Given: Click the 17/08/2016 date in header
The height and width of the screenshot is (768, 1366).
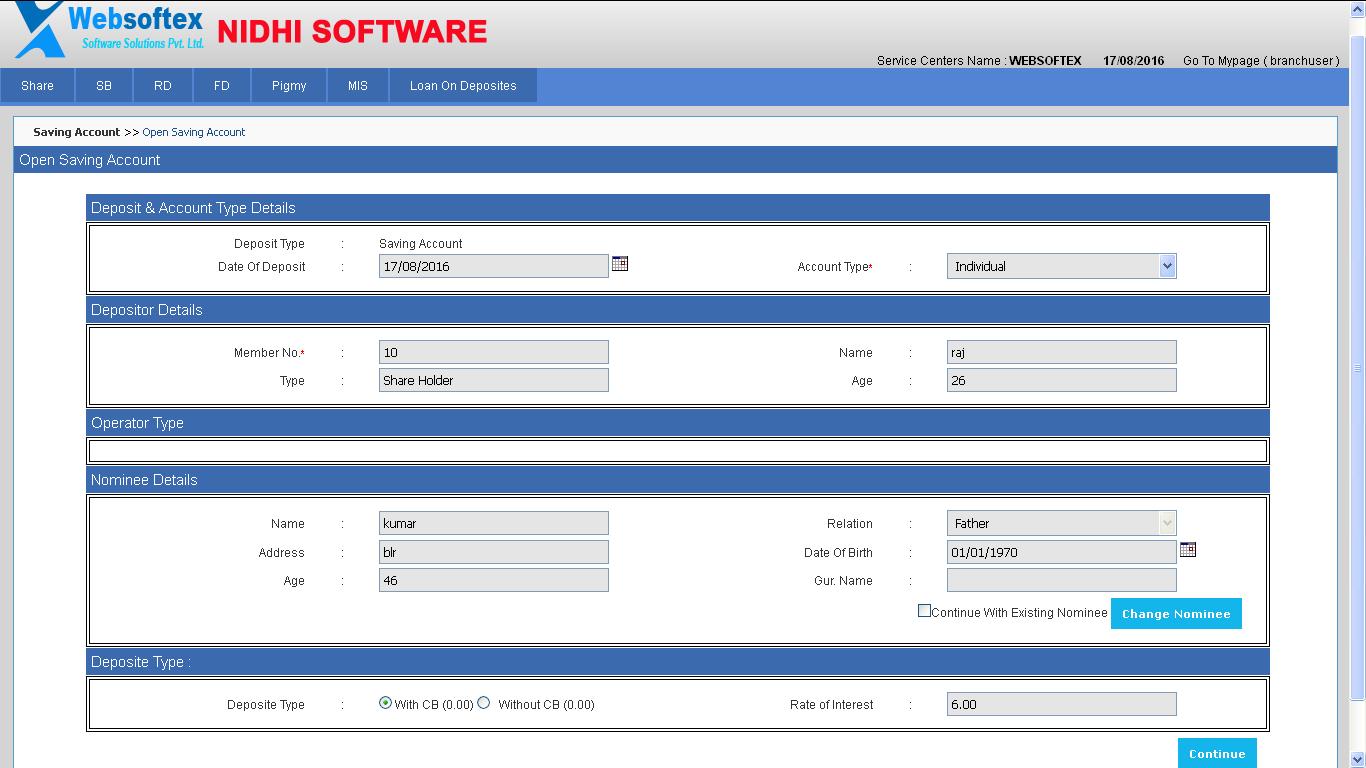Looking at the screenshot, I should 1133,60.
